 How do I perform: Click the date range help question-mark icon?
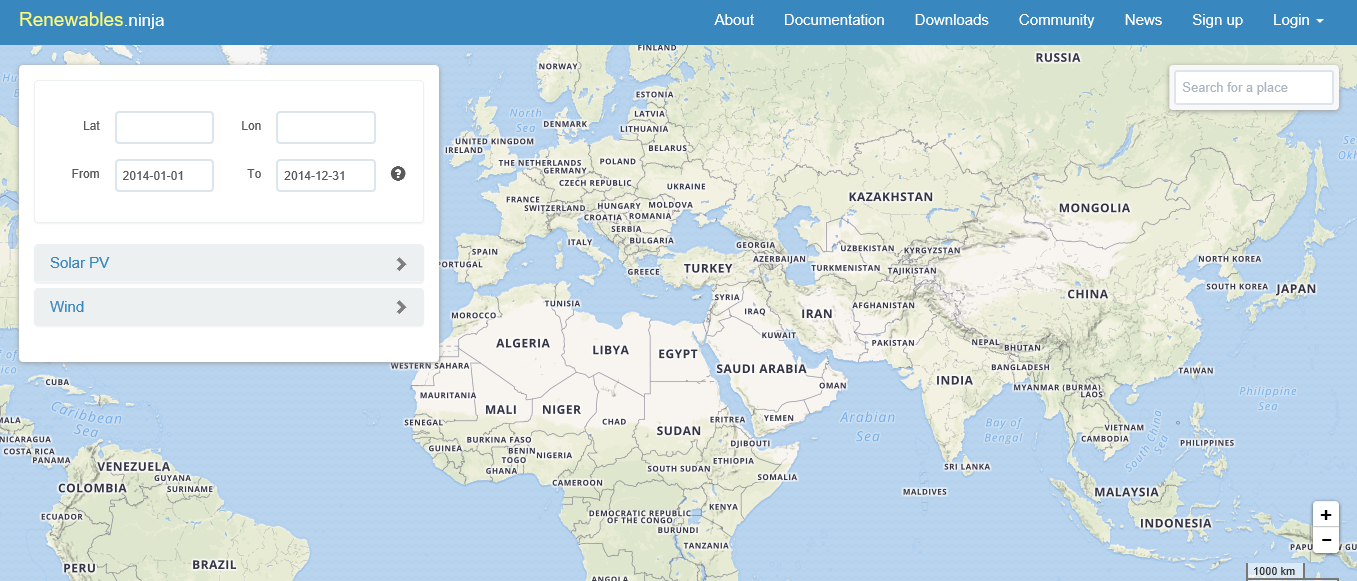(x=398, y=174)
